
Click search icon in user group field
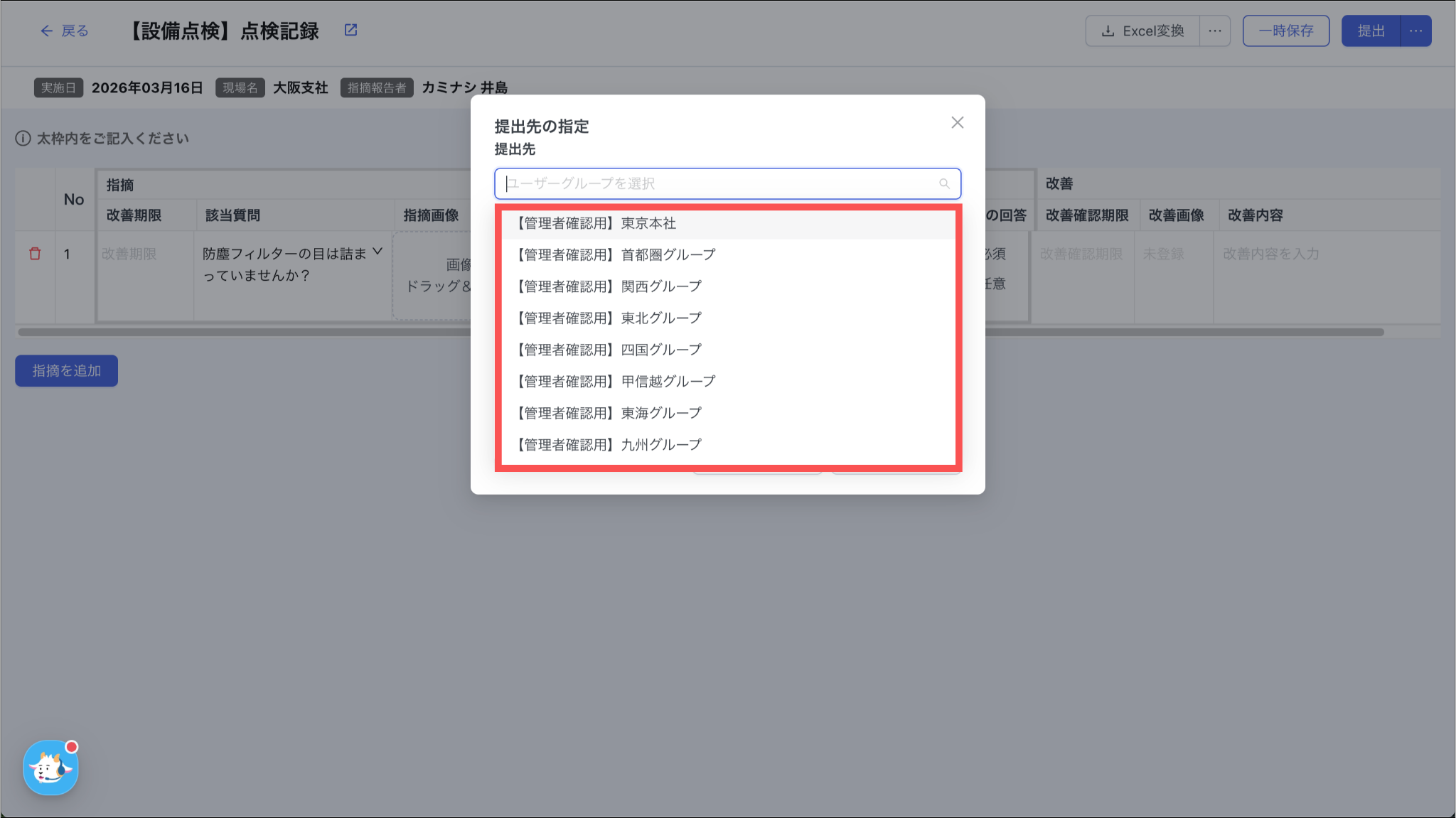click(944, 183)
